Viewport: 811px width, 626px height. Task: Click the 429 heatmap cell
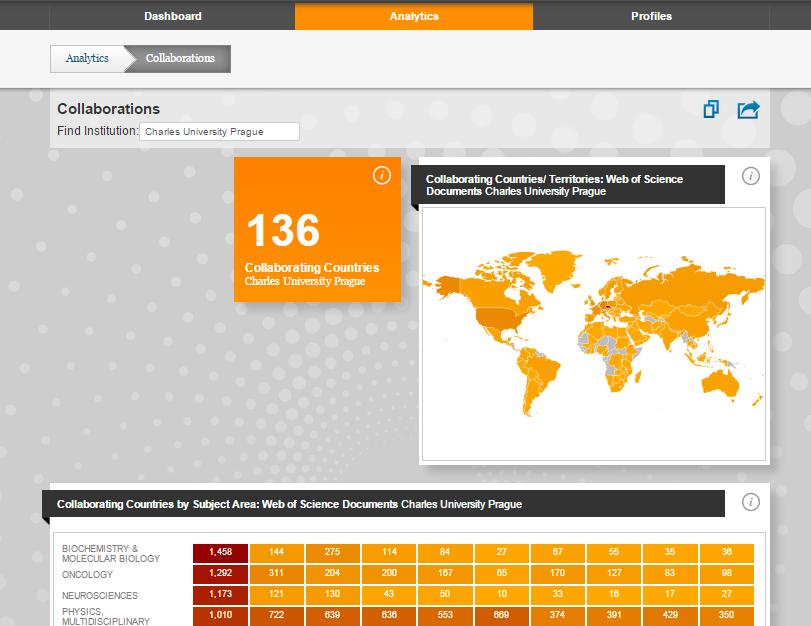coord(670,616)
